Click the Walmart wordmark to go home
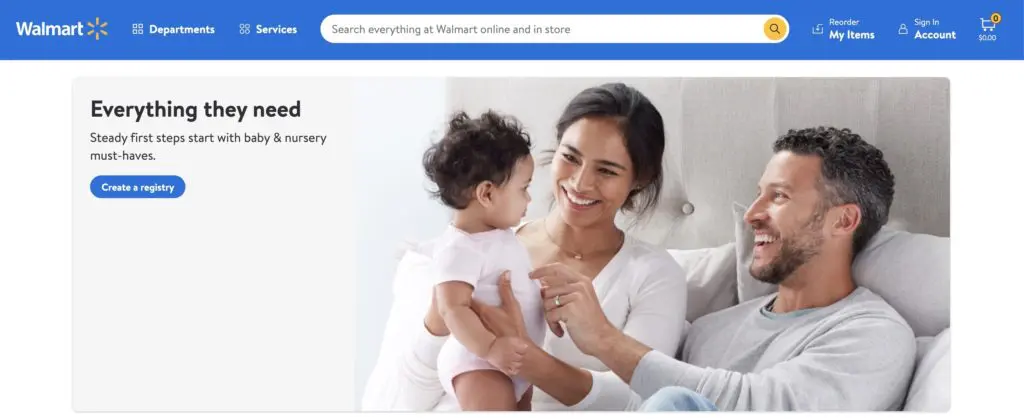This screenshot has width=1024, height=419. tap(50, 29)
